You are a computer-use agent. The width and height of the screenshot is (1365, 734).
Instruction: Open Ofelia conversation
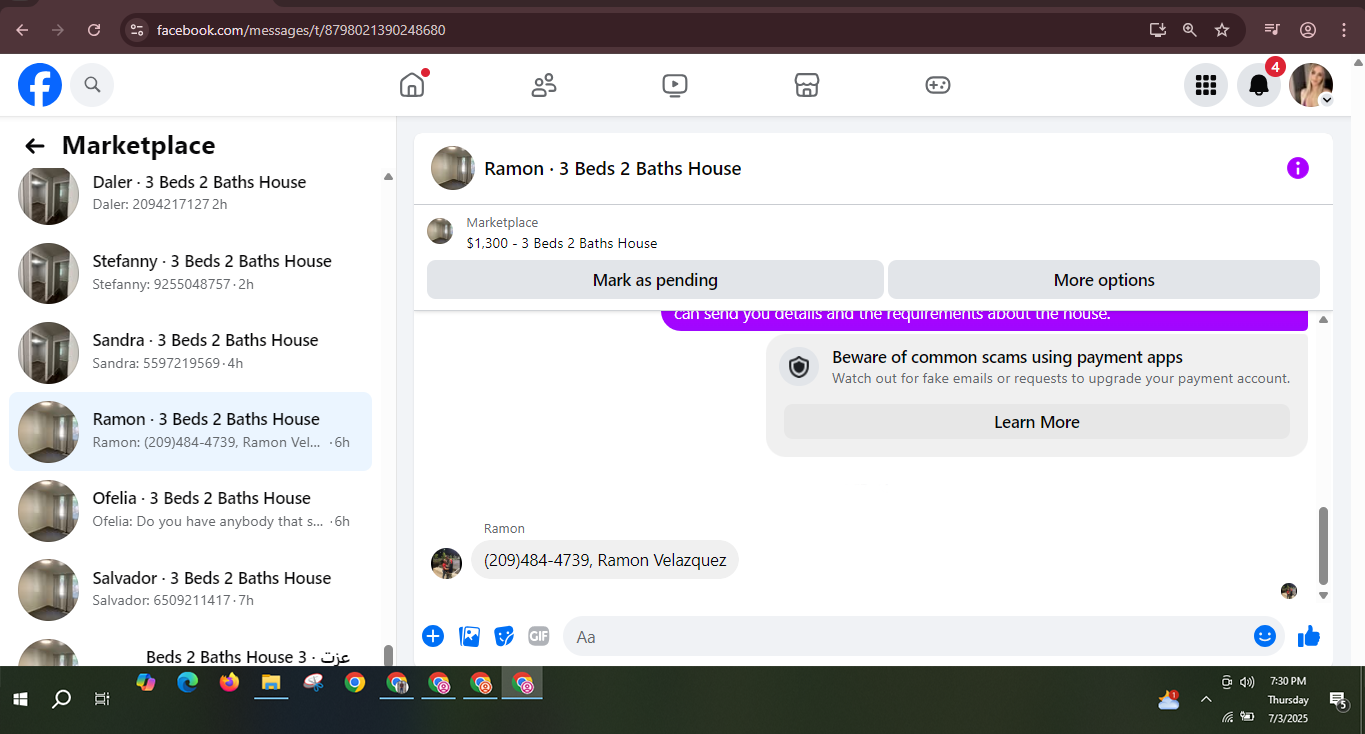(190, 510)
